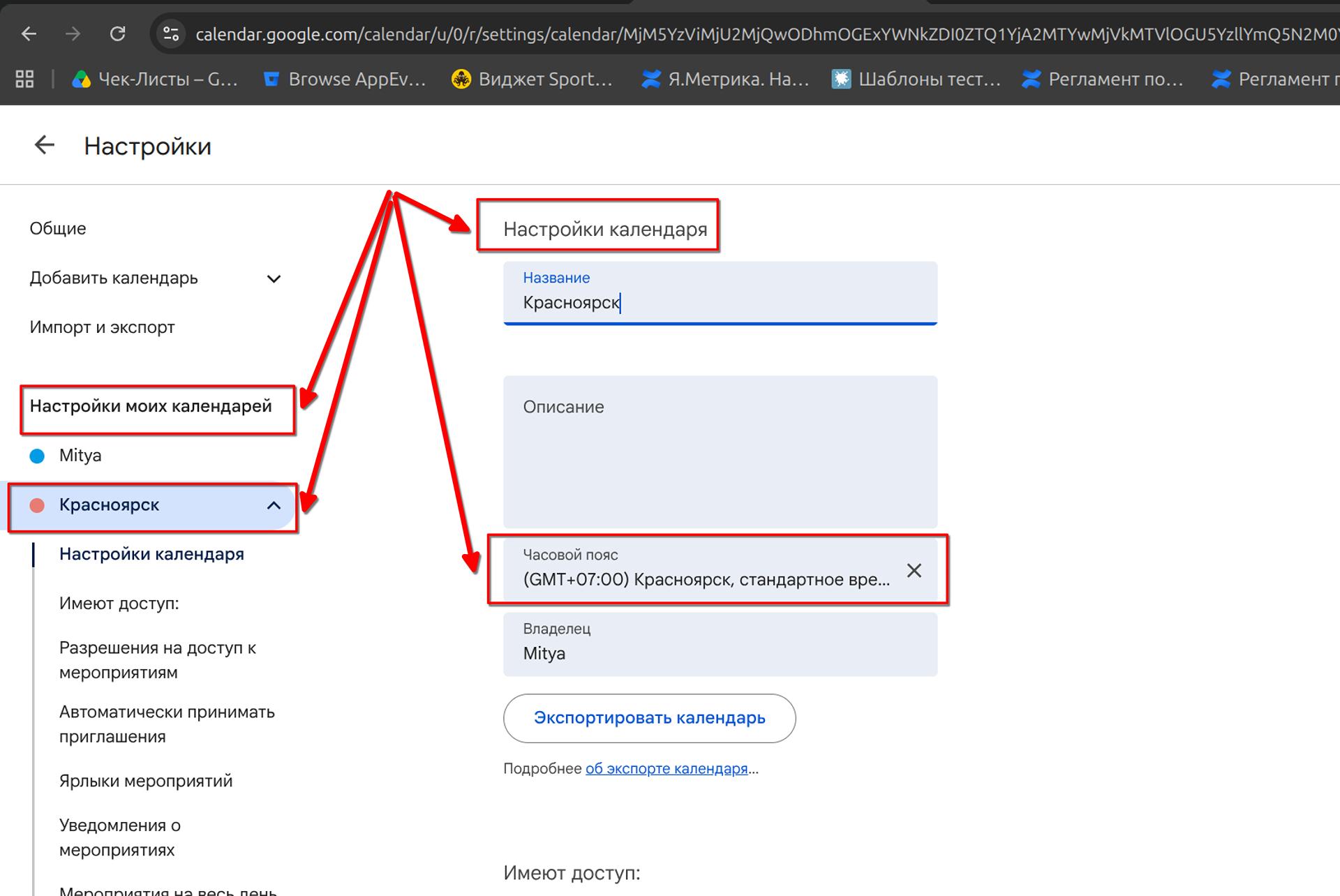Clear the time zone with the X icon
The width and height of the screenshot is (1340, 896).
pos(914,570)
